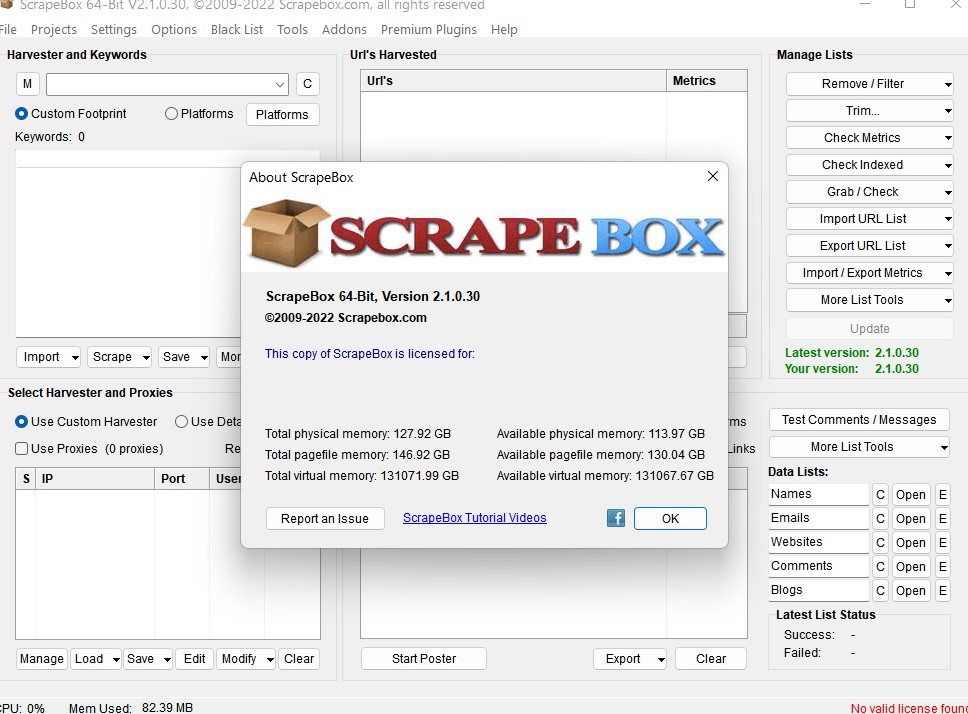Screen dimensions: 968x714
Task: Open the proxies Load dropdown
Action: (x=96, y=658)
